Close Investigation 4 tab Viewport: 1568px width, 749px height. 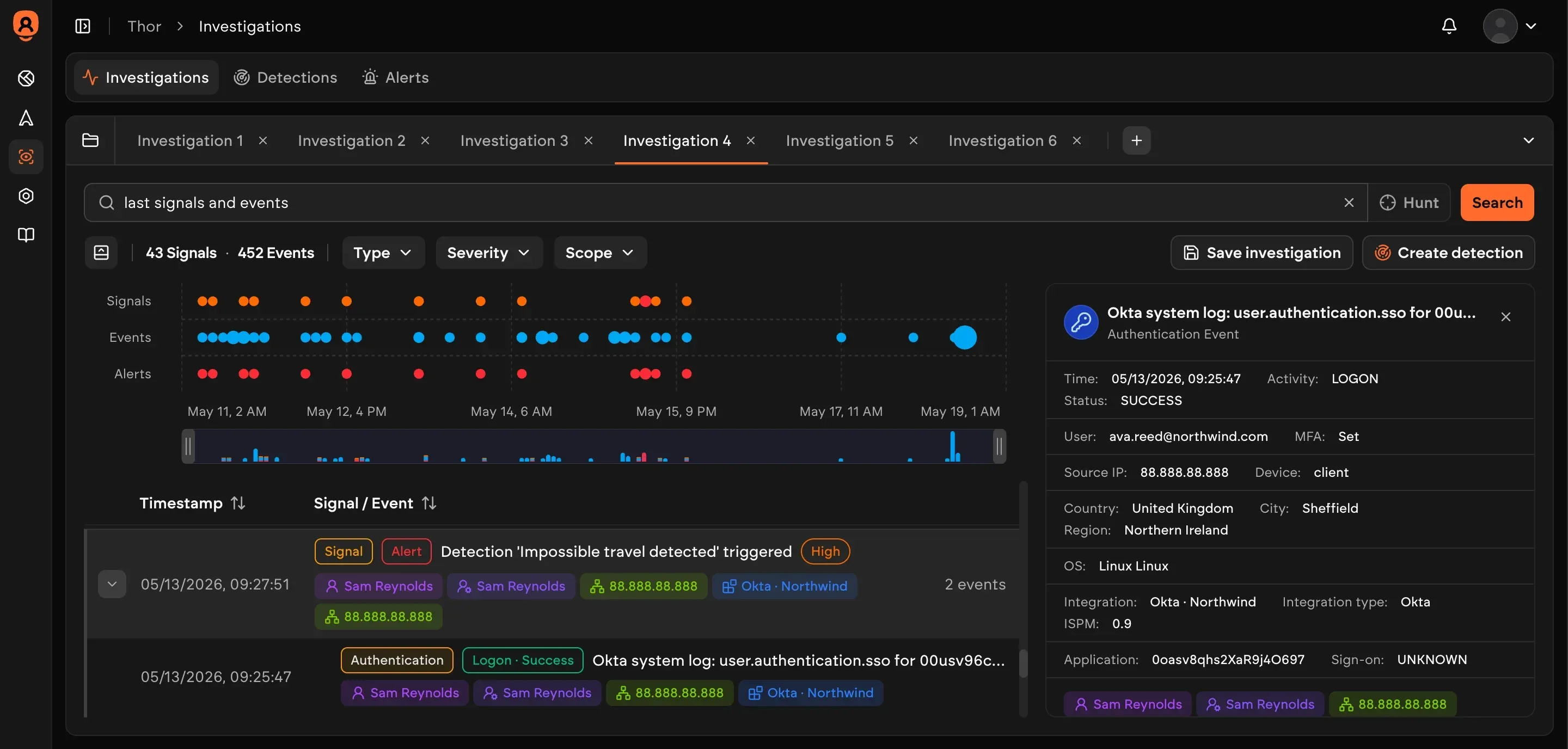(x=751, y=140)
